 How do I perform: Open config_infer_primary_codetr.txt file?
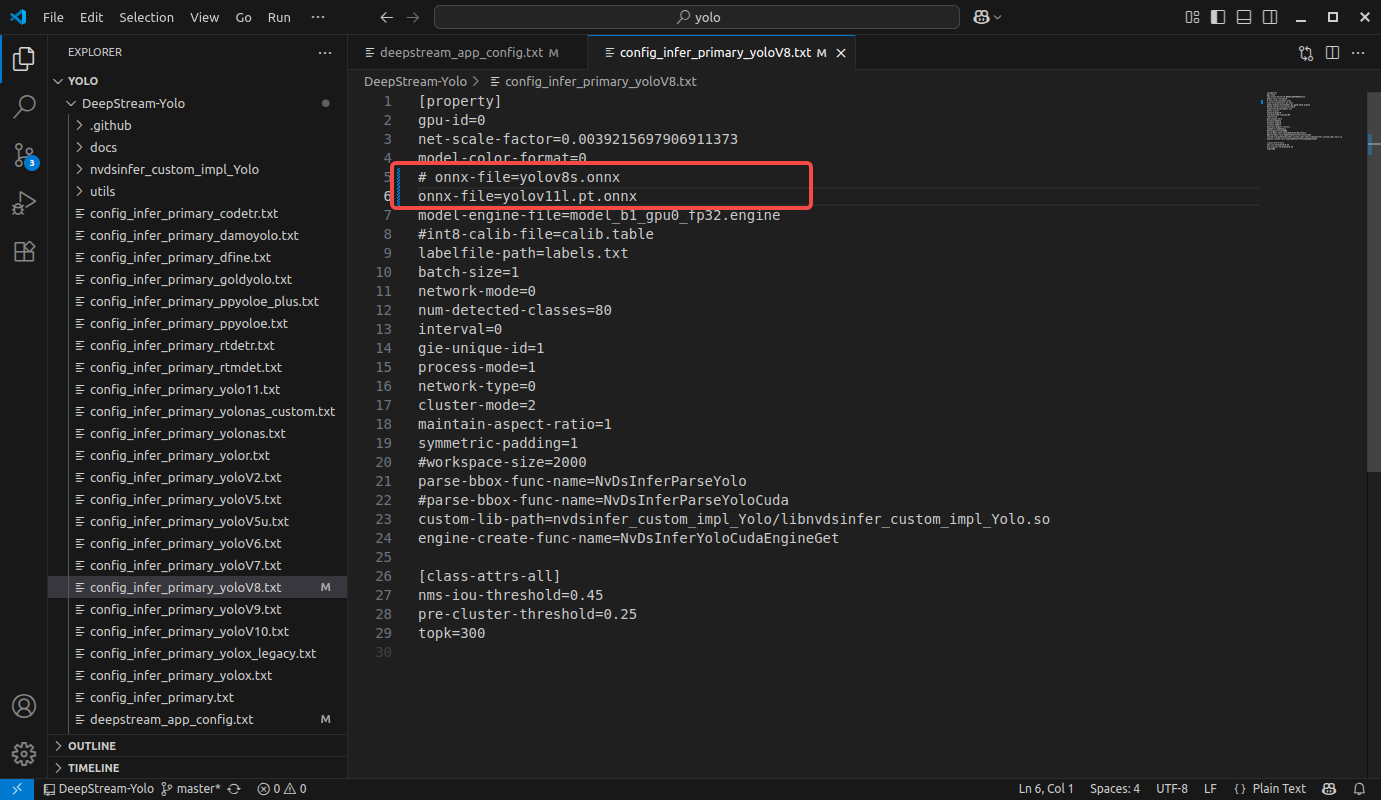(x=184, y=213)
